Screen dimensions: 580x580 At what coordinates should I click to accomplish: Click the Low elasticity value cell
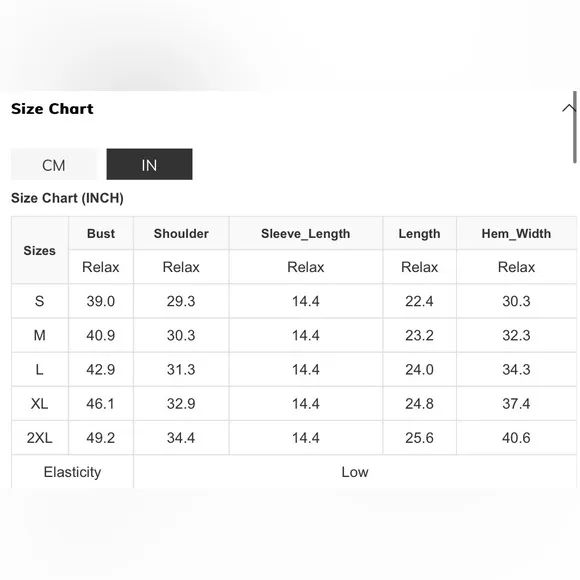click(355, 472)
